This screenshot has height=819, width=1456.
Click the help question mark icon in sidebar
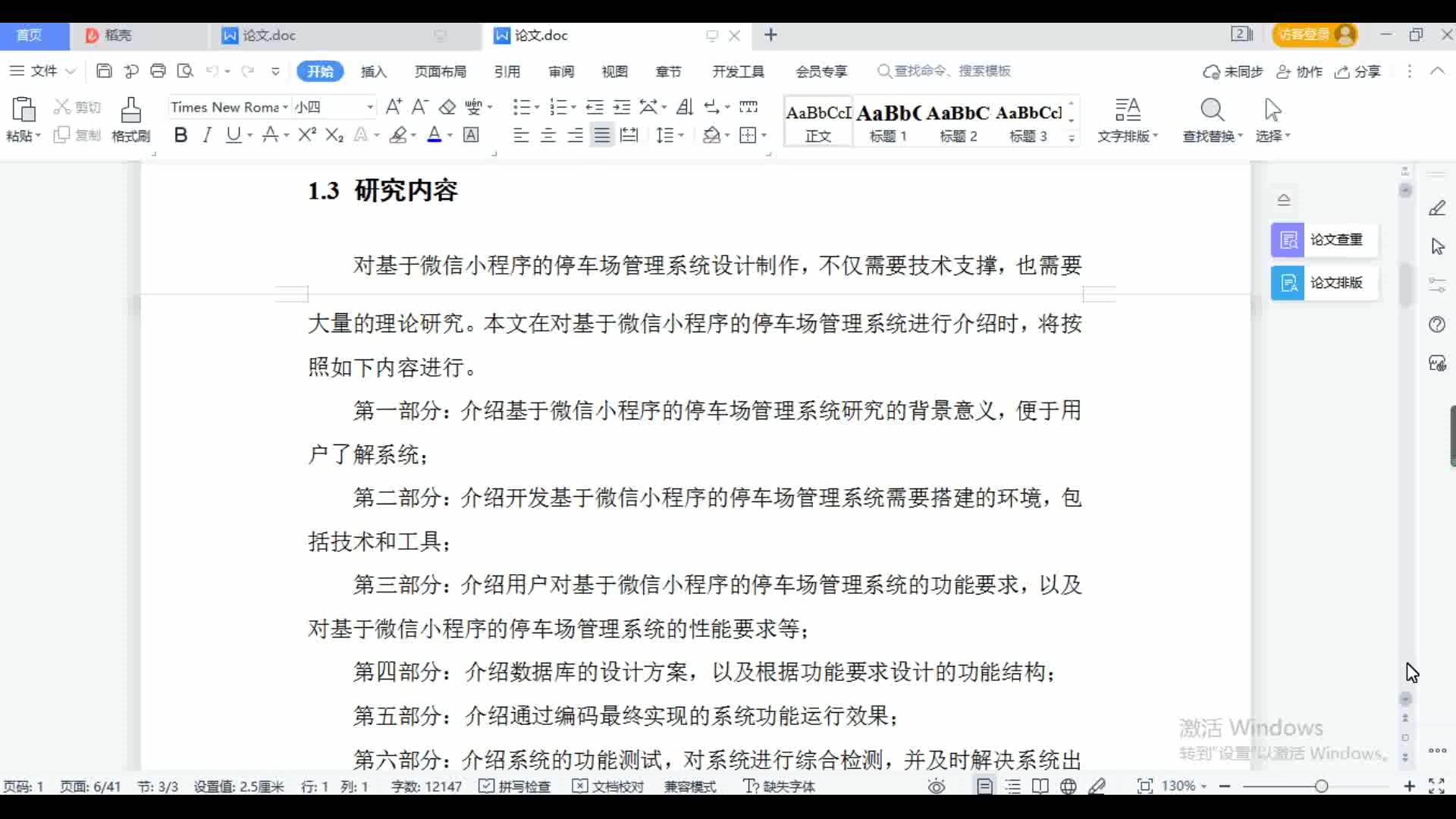(1437, 325)
